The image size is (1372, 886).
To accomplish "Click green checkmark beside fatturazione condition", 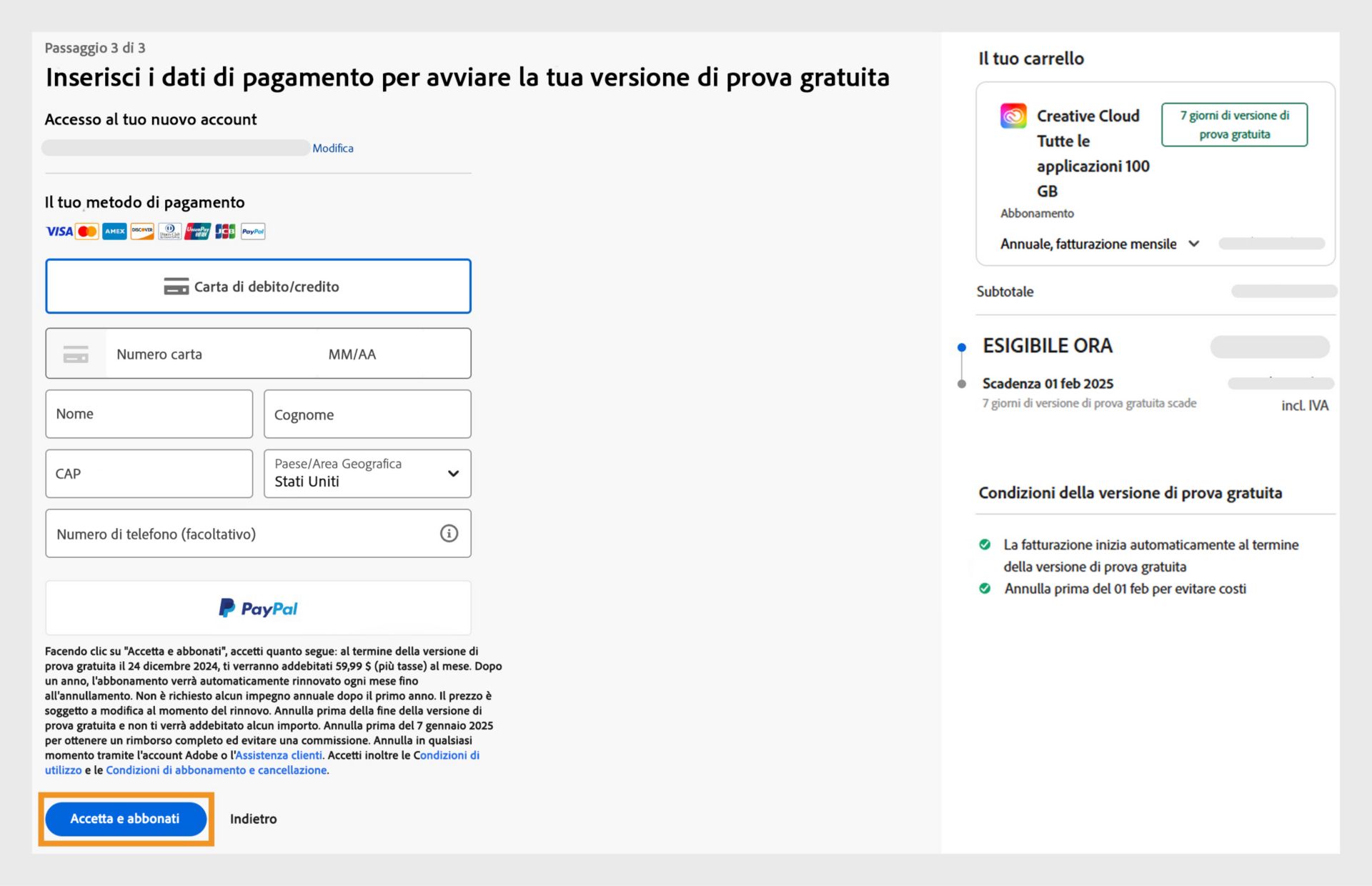I will tap(985, 544).
